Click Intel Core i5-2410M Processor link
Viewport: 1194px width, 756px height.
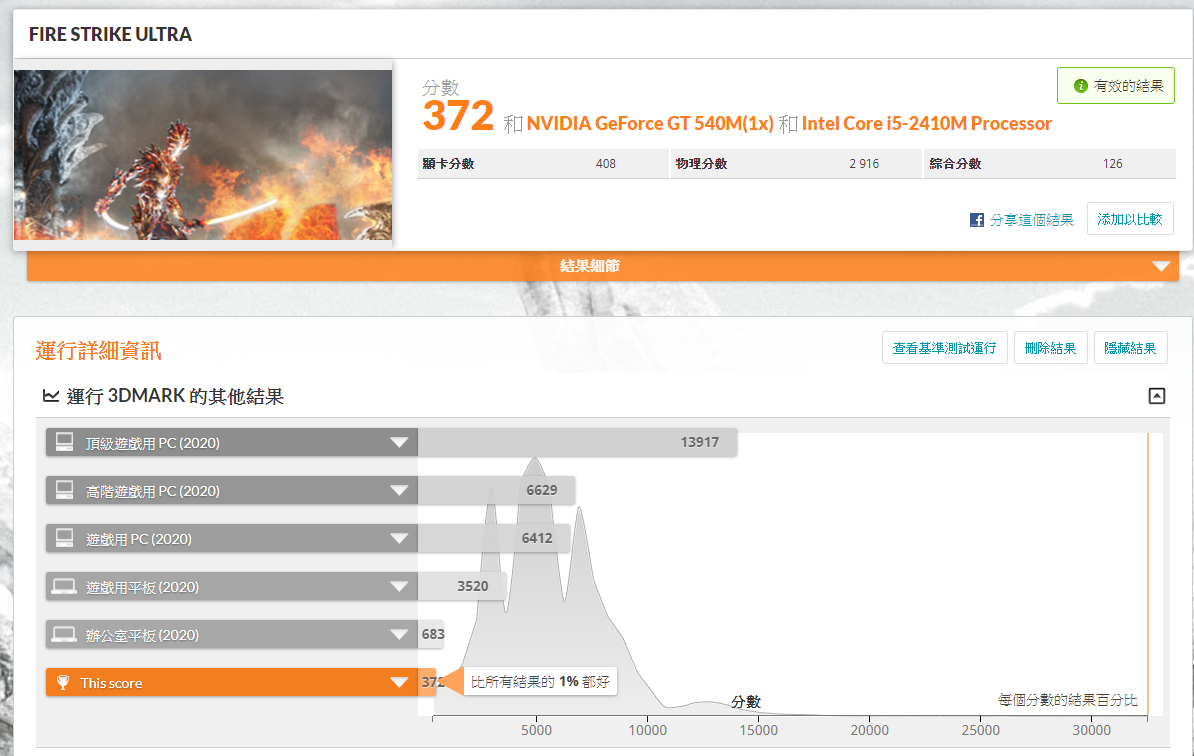(926, 123)
